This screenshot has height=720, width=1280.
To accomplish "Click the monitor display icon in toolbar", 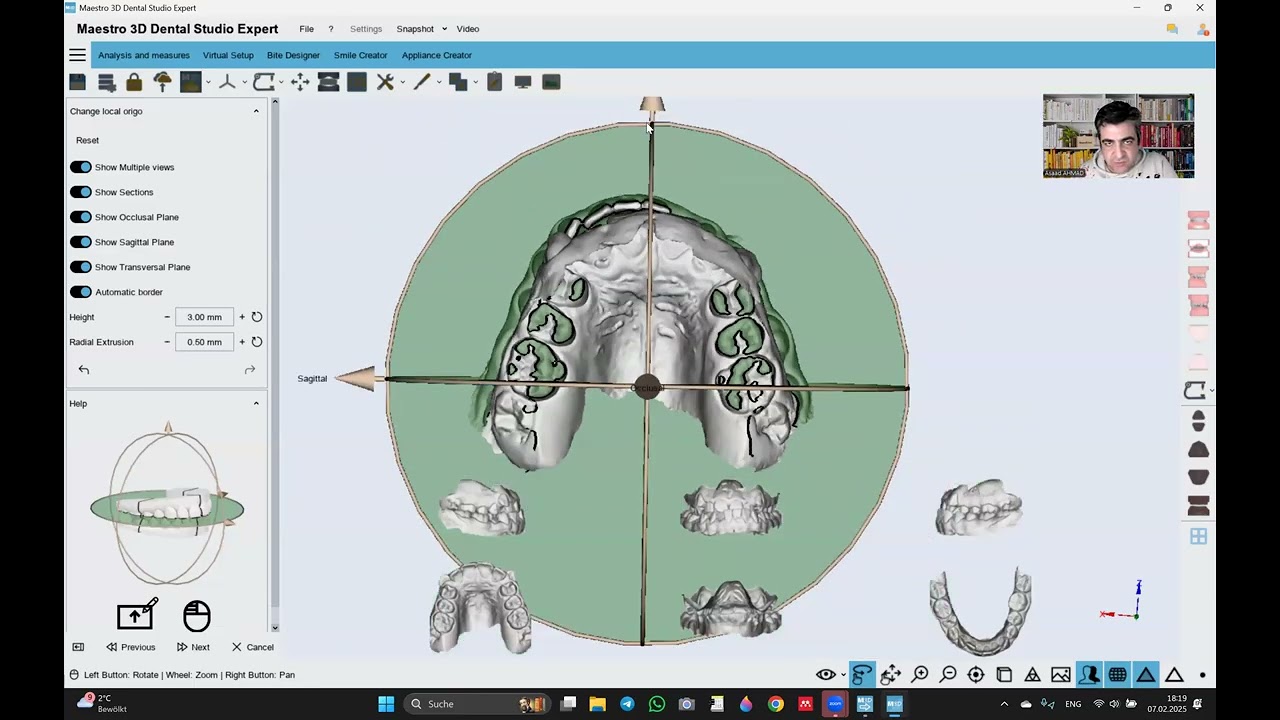I will 522,82.
